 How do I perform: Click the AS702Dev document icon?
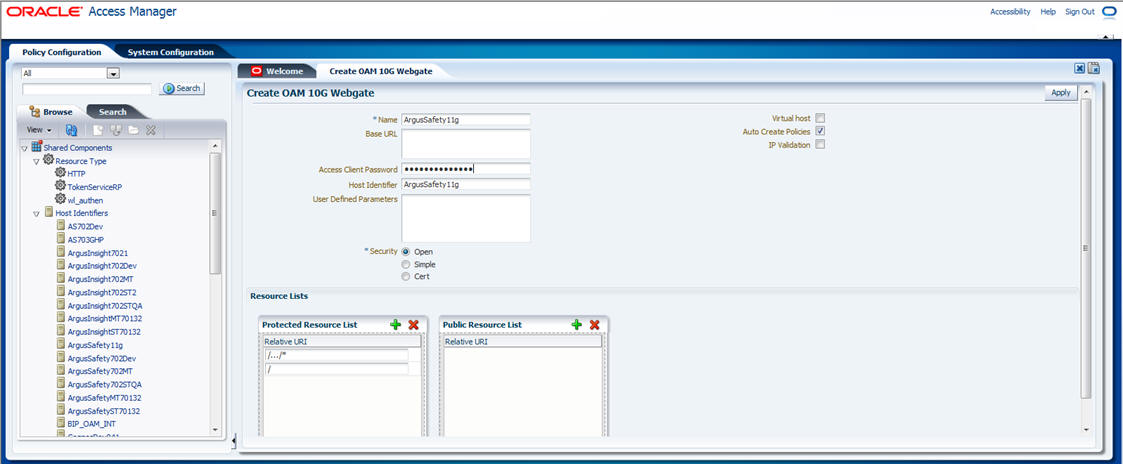61,226
